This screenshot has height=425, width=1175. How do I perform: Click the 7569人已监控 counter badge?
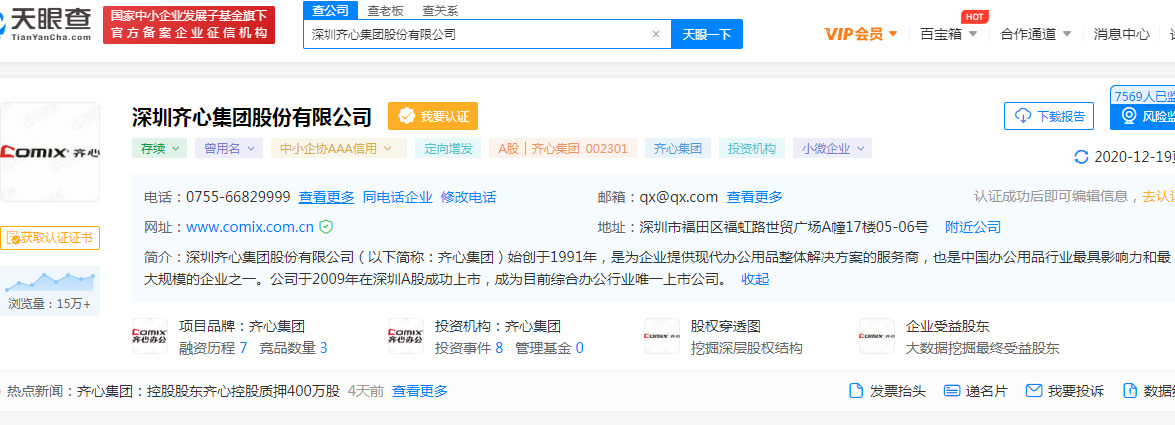[1144, 95]
